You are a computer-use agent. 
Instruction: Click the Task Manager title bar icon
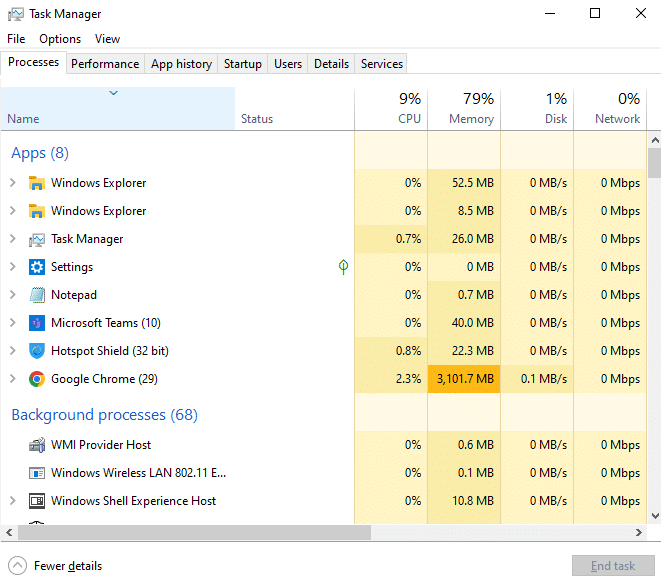16,14
